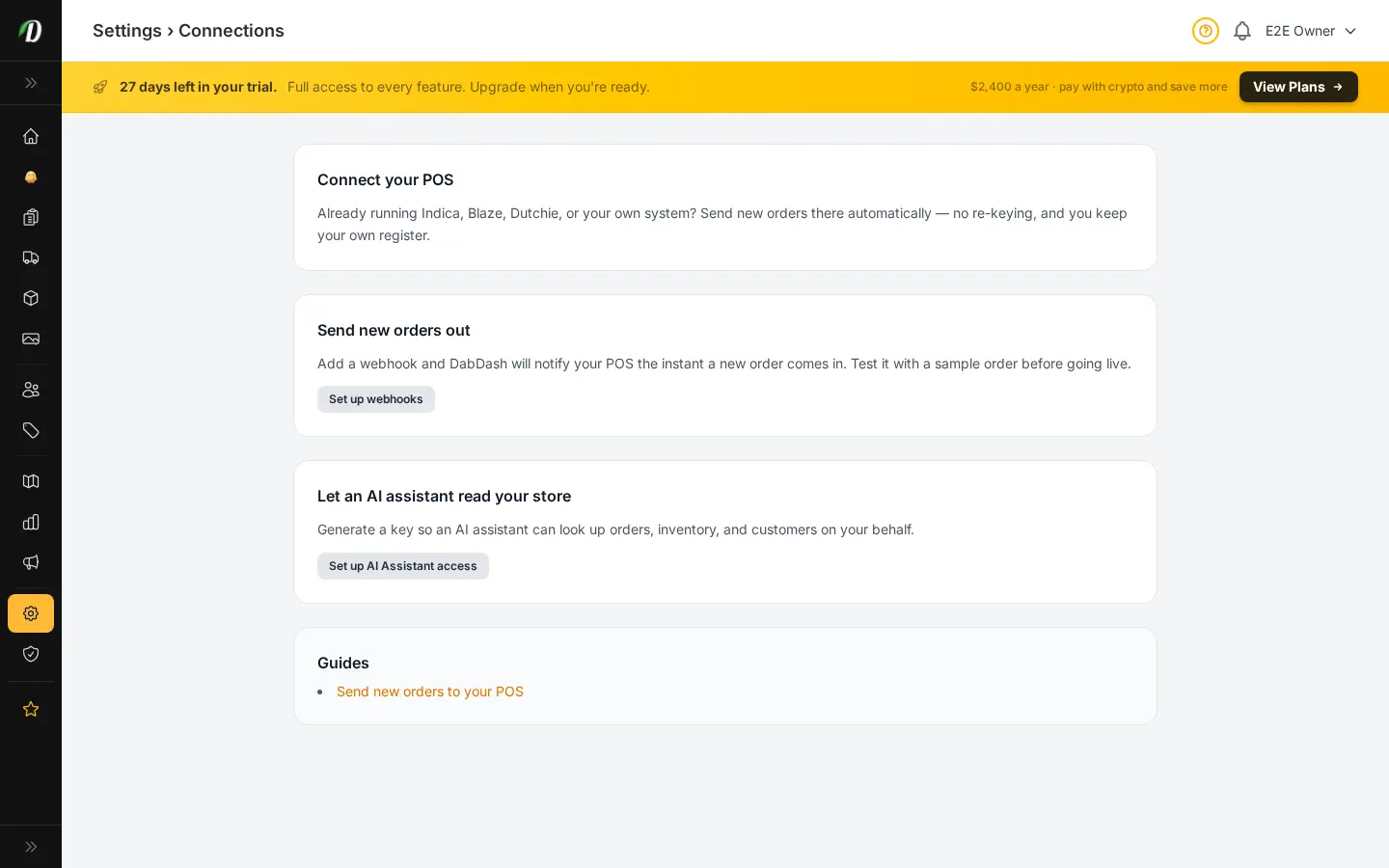Open the Home icon in the sidebar
Image resolution: width=1389 pixels, height=868 pixels.
31,136
